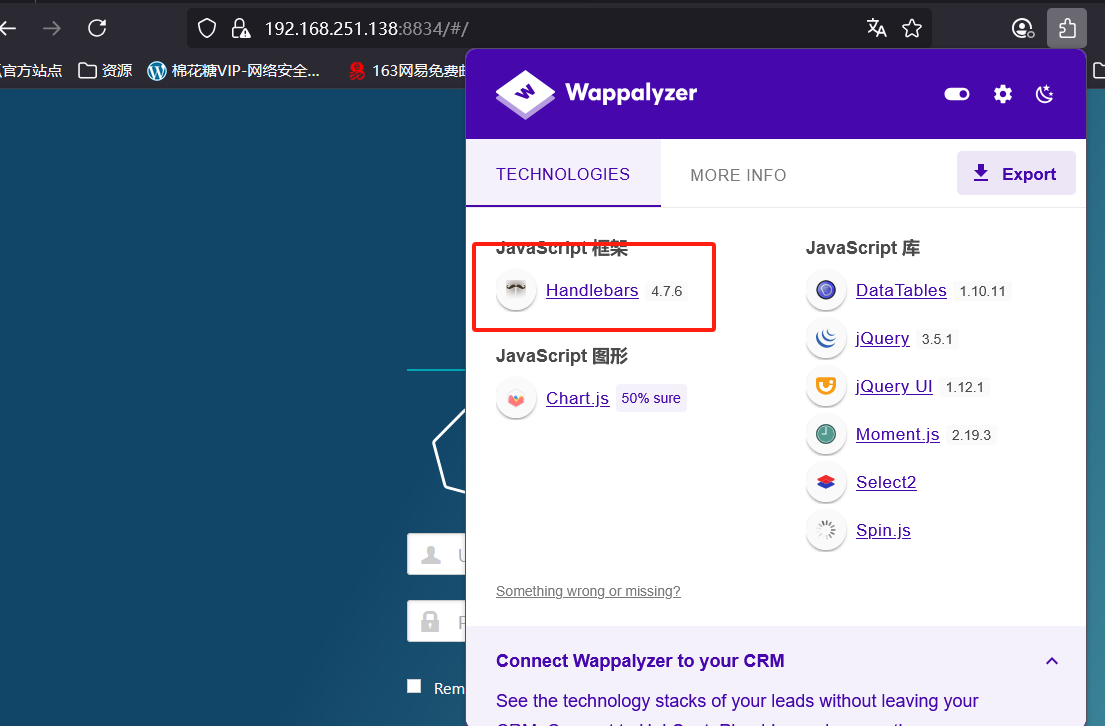The height and width of the screenshot is (726, 1105).
Task: Bookmark the page with the star icon
Action: [912, 28]
